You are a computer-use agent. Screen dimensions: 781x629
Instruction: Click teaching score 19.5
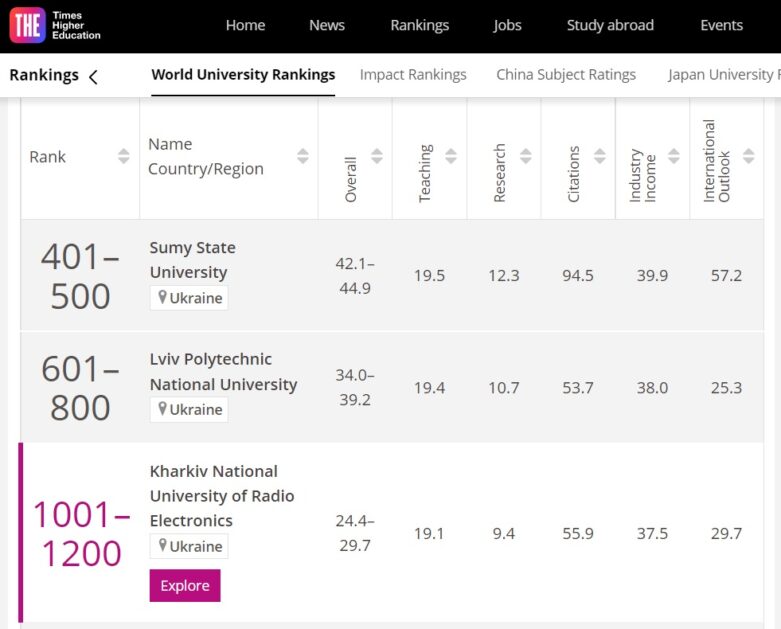(429, 275)
